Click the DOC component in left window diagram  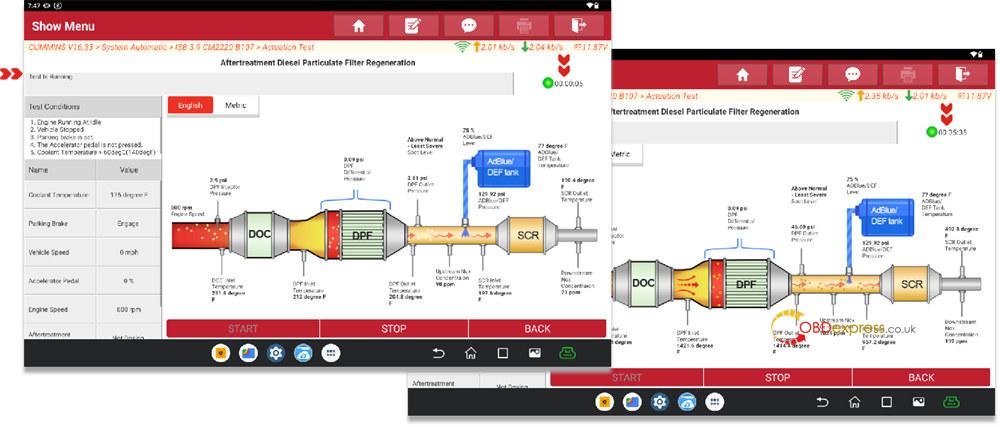click(260, 235)
